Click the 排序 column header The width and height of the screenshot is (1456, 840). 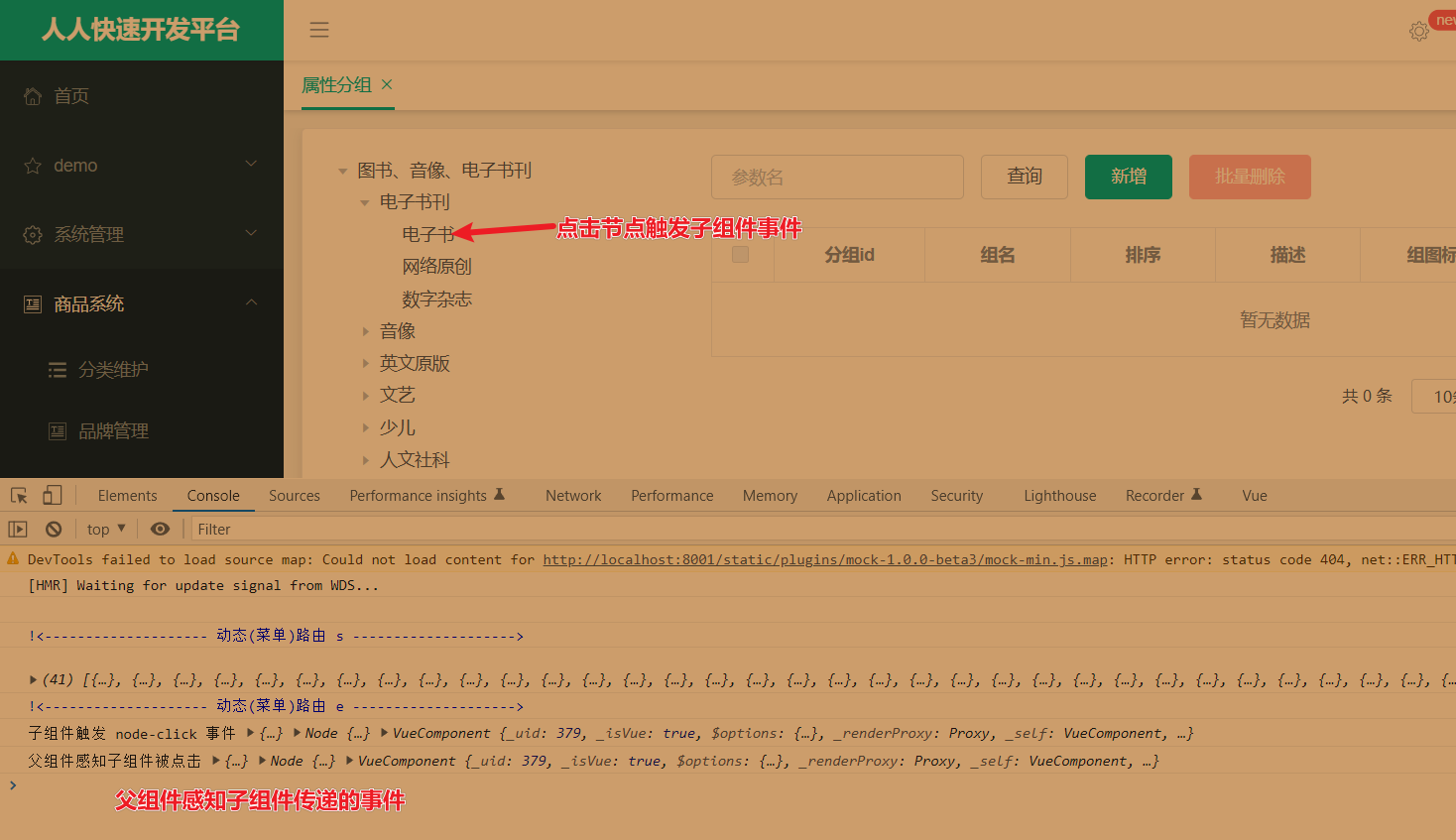coord(1143,255)
